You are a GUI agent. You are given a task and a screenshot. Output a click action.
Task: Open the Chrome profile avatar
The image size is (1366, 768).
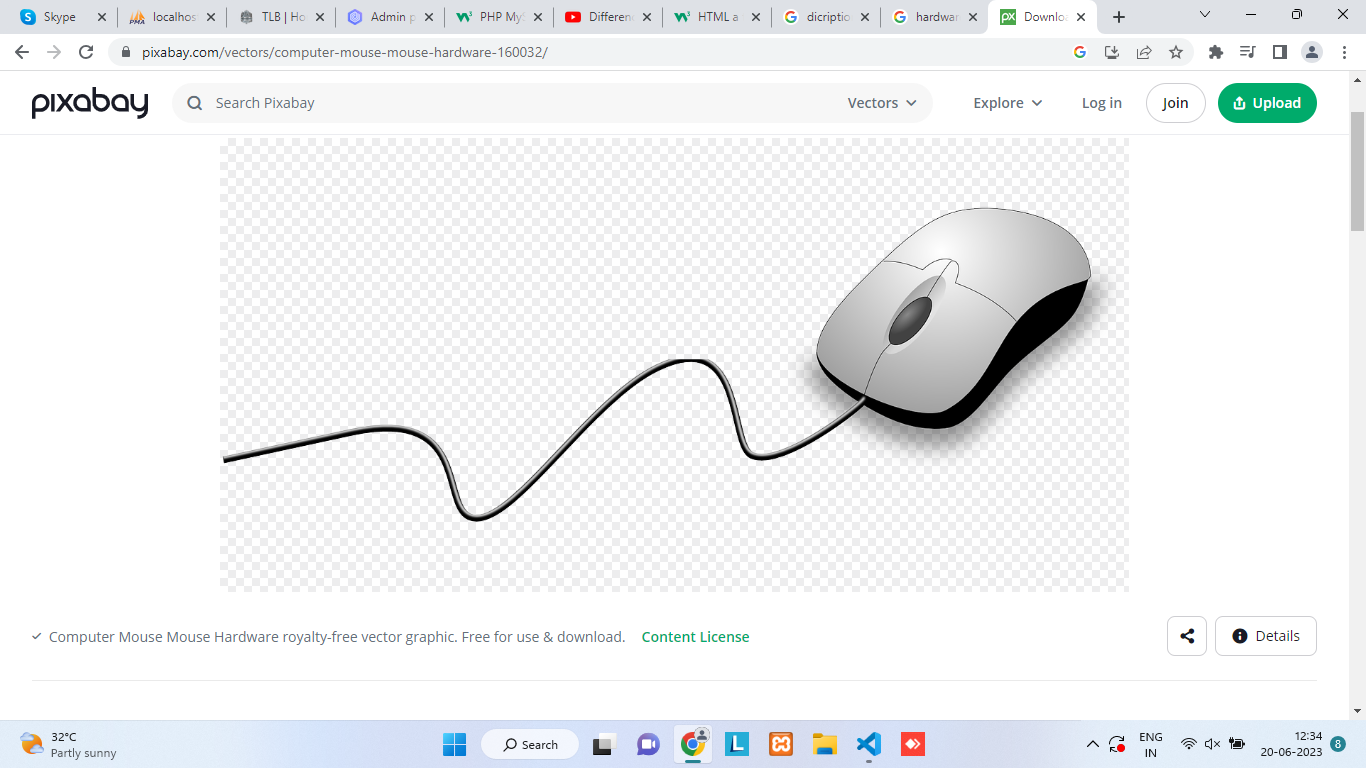click(x=1311, y=52)
